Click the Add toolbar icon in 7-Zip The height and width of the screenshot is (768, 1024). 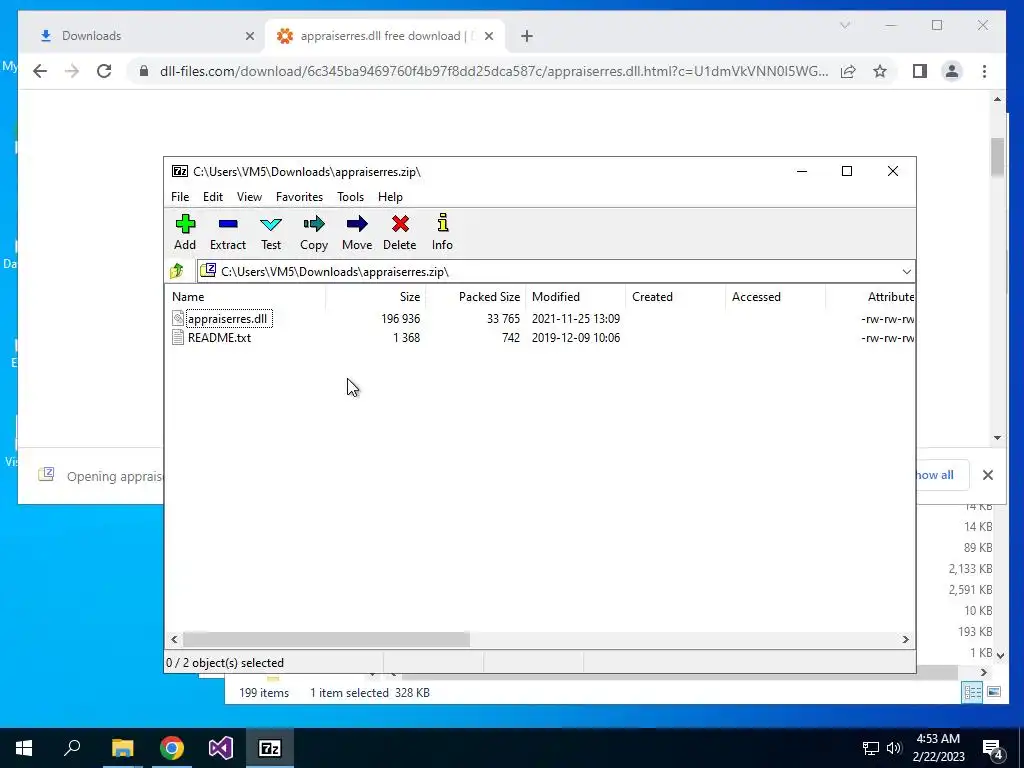[x=185, y=224]
